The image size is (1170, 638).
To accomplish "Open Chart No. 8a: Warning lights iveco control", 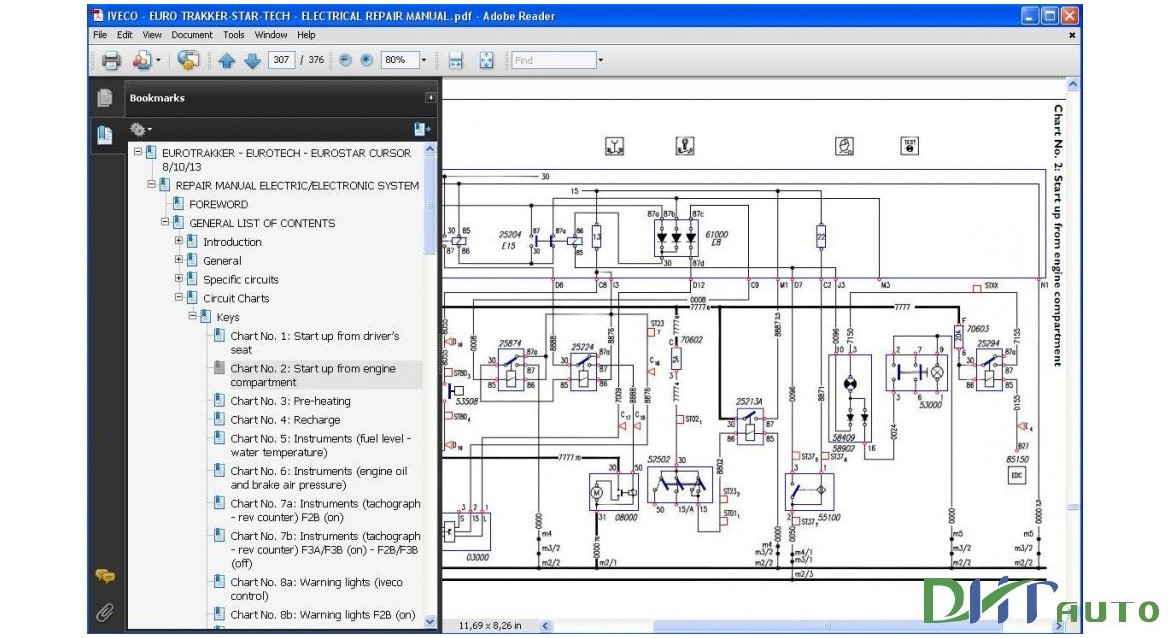I will [x=316, y=589].
